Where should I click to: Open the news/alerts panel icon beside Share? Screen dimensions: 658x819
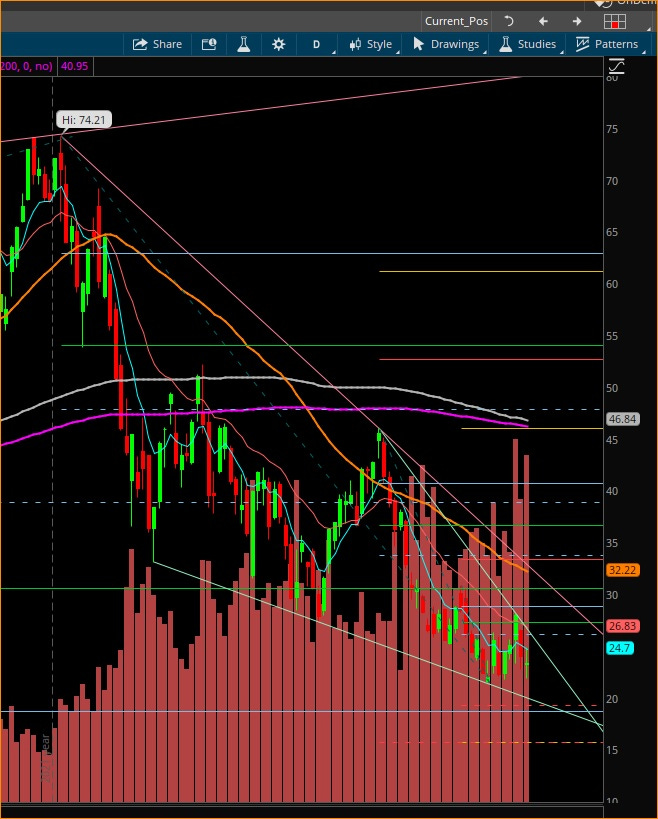209,44
